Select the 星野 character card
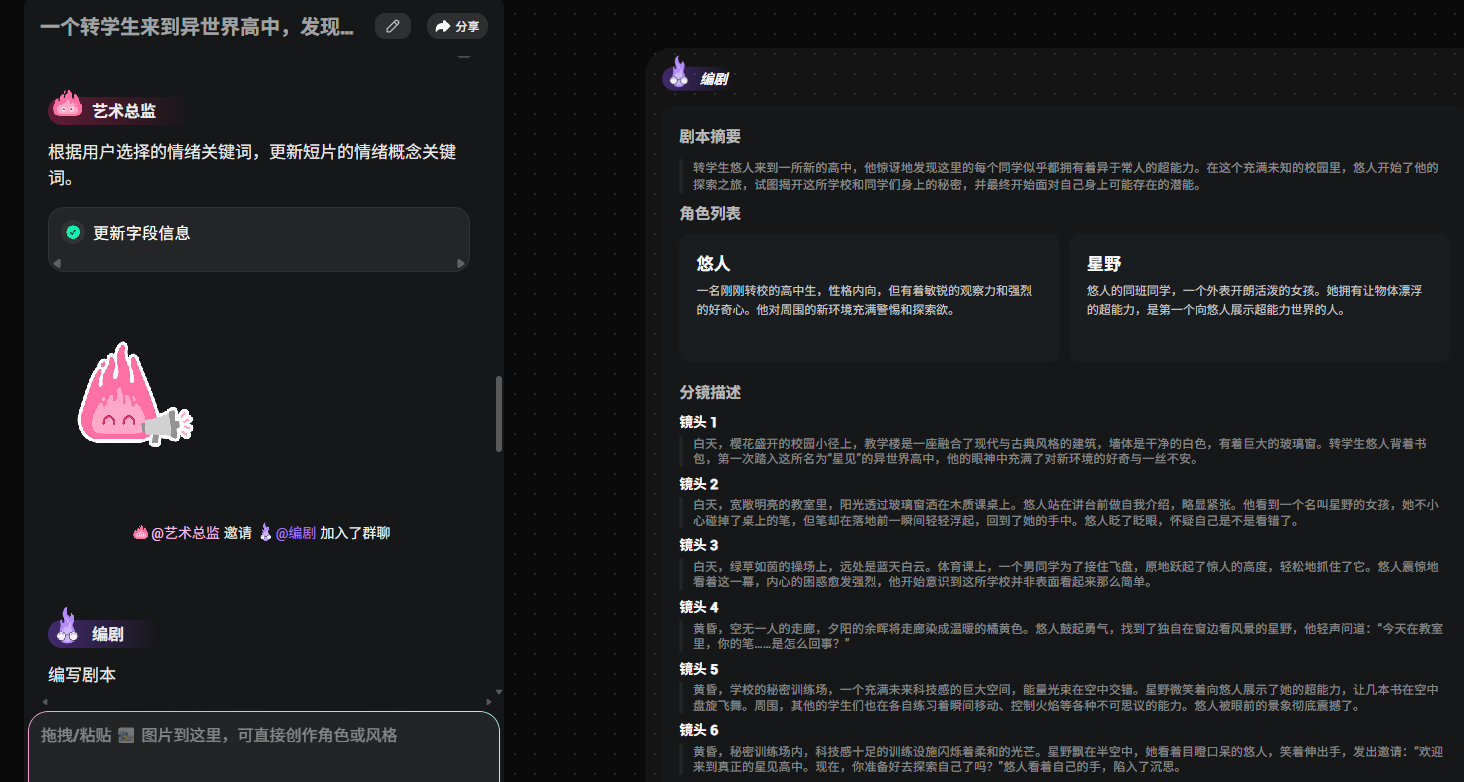The image size is (1464, 782). (x=1258, y=297)
